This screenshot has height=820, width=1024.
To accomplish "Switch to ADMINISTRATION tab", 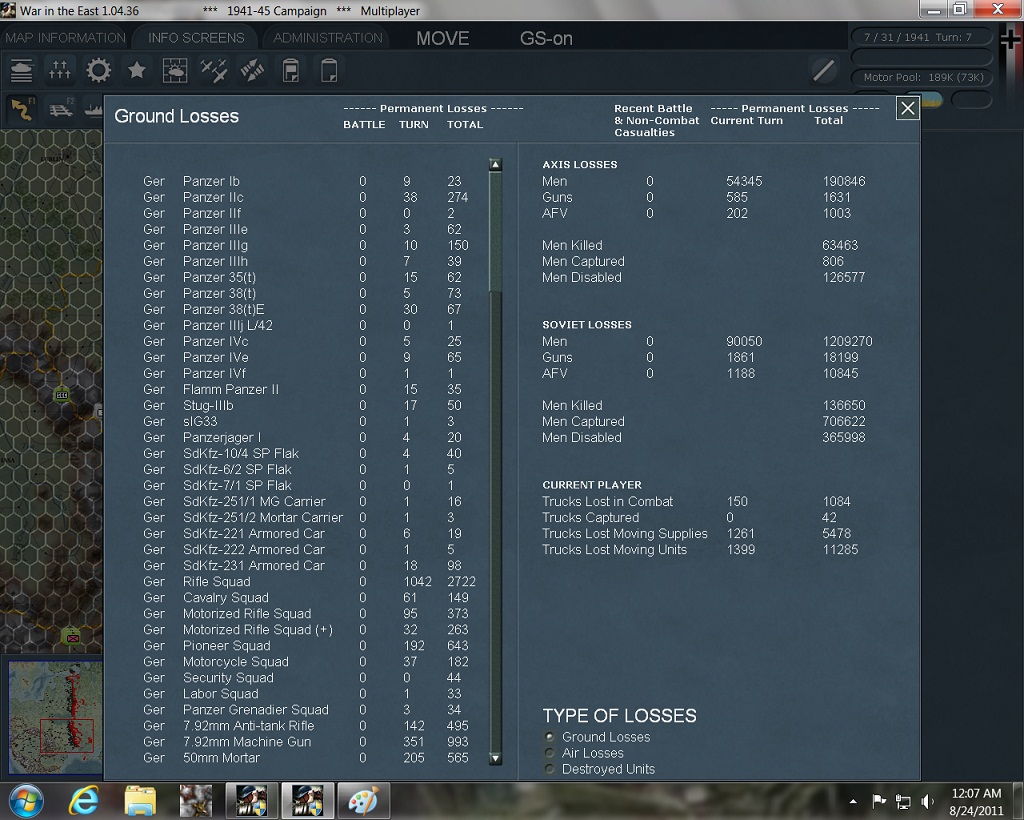I will click(x=328, y=38).
